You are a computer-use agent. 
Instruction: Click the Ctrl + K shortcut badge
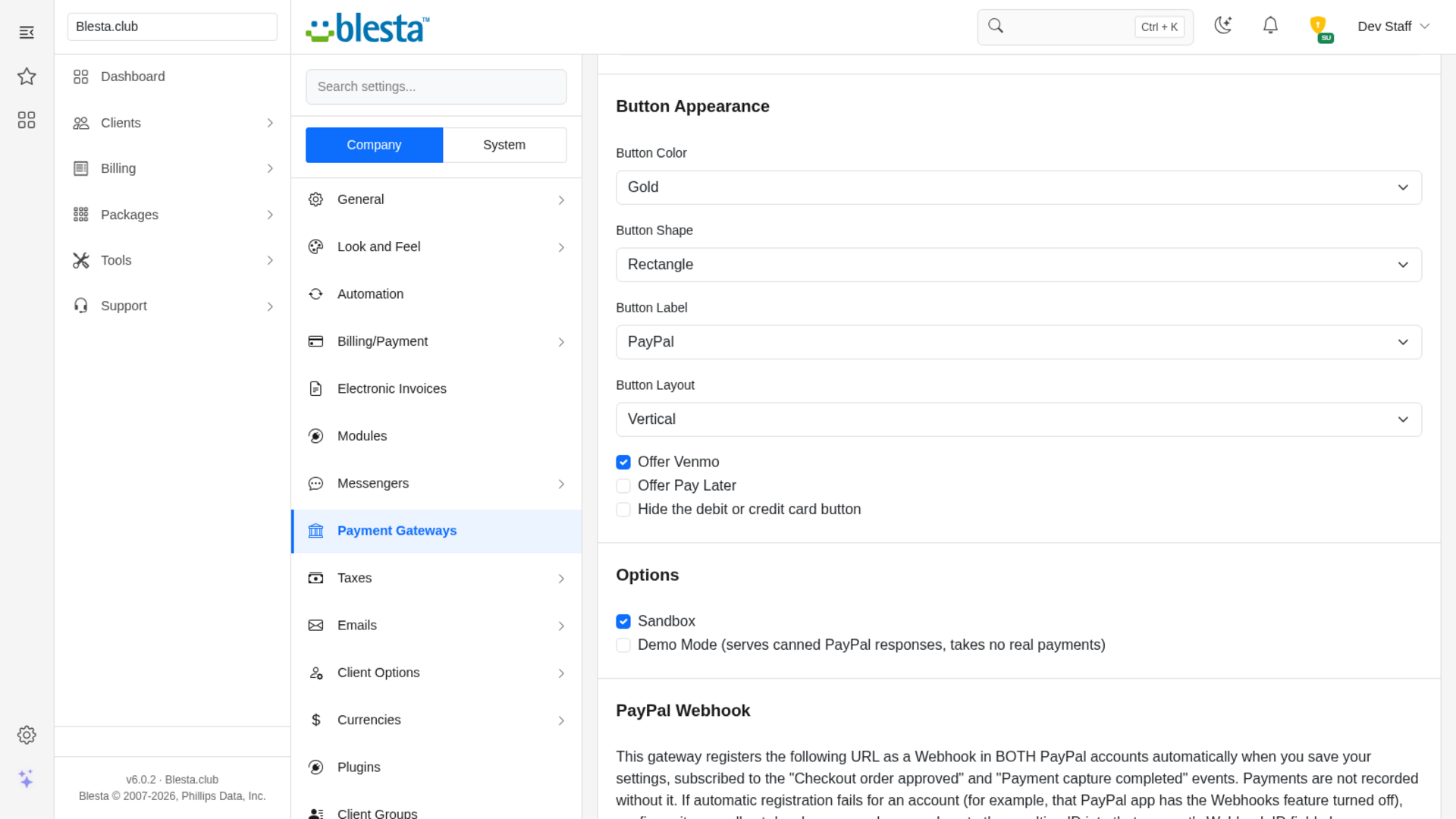point(1159,27)
